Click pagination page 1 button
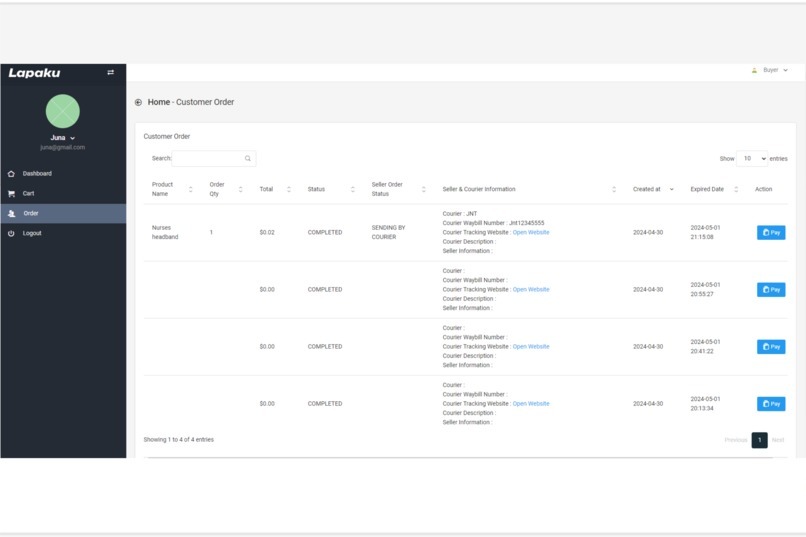This screenshot has width=806, height=537. 759,440
